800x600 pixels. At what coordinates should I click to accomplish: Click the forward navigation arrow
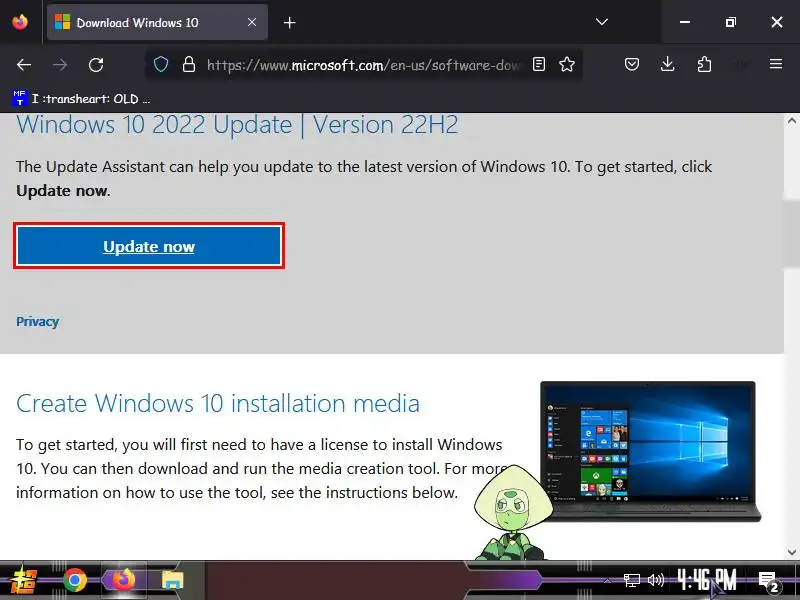[60, 65]
